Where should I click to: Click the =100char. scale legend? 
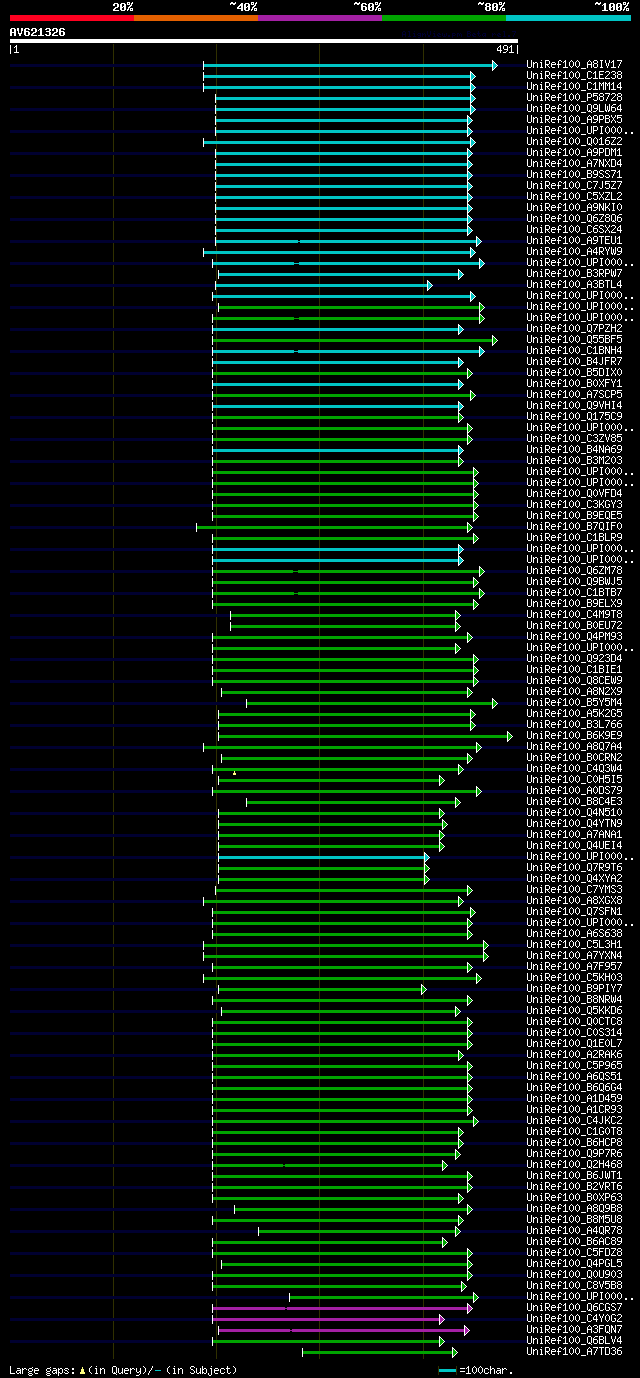(x=476, y=1370)
